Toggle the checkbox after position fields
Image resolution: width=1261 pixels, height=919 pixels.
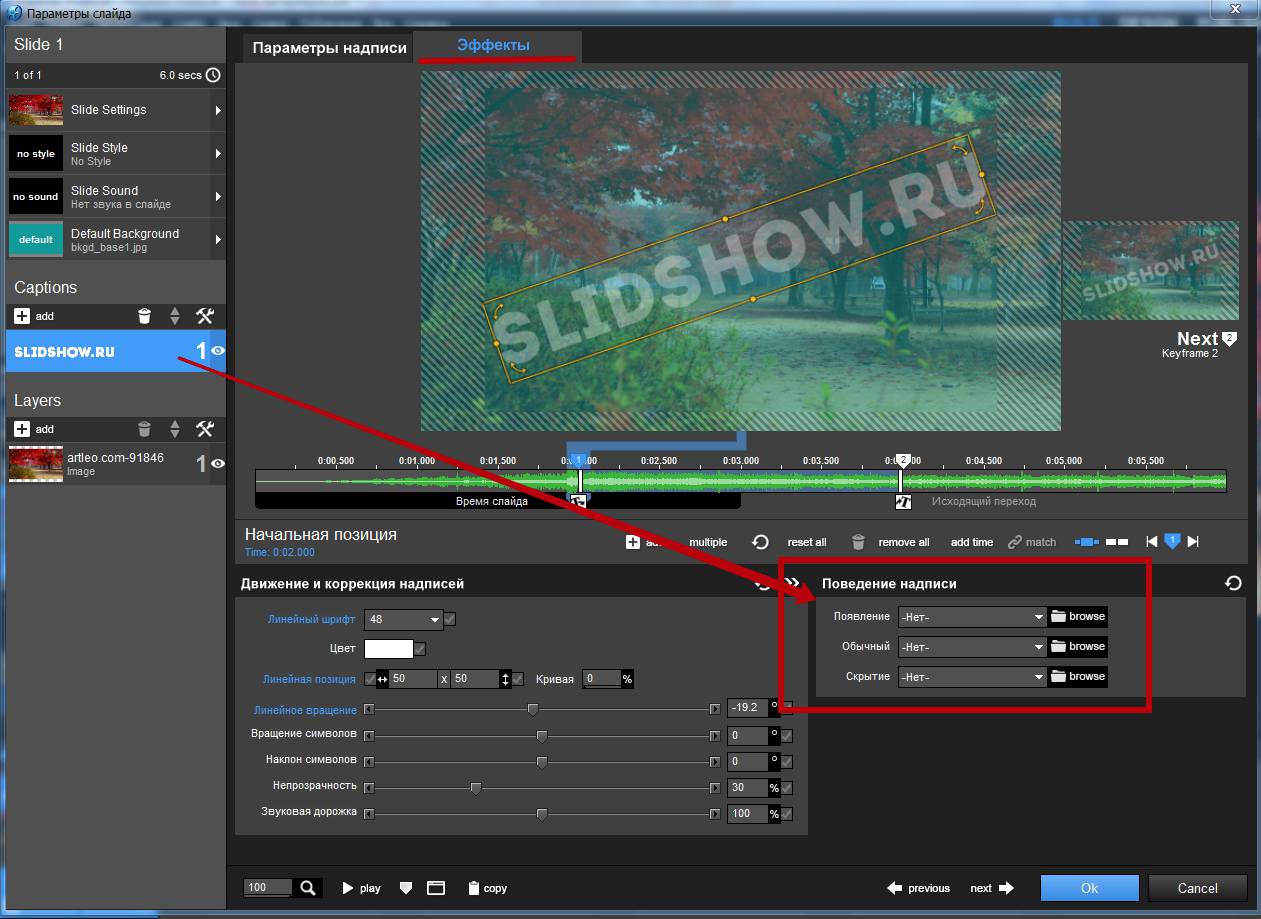pos(518,679)
